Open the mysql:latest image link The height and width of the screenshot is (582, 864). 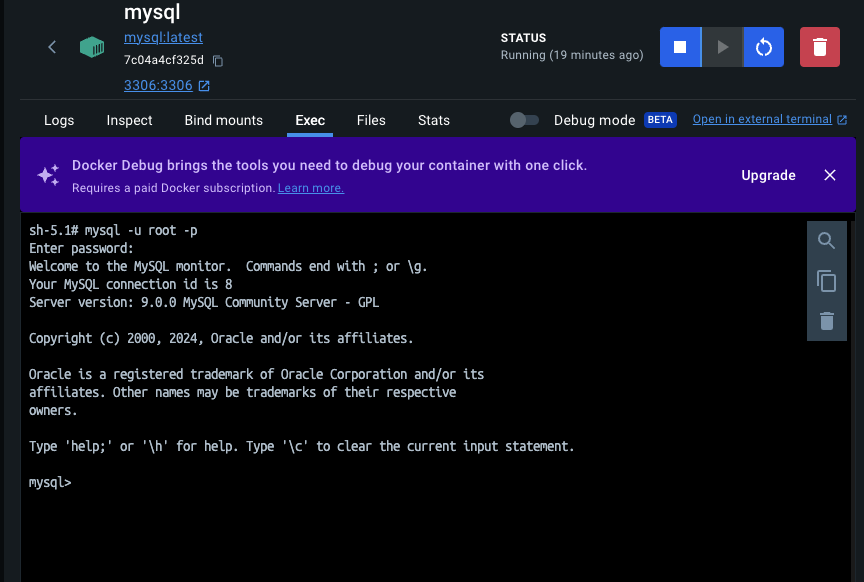coord(163,37)
